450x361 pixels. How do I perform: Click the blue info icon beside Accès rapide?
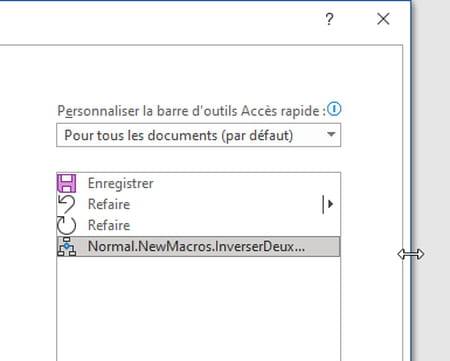tap(334, 109)
